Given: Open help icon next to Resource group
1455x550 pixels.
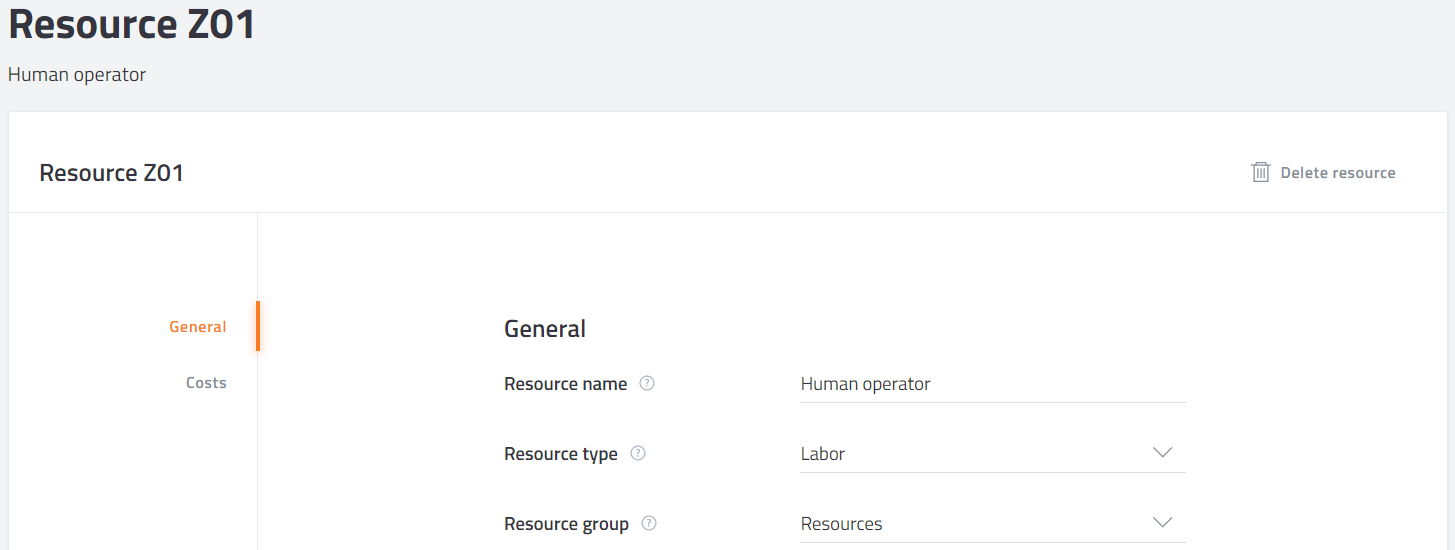Looking at the screenshot, I should pyautogui.click(x=649, y=523).
